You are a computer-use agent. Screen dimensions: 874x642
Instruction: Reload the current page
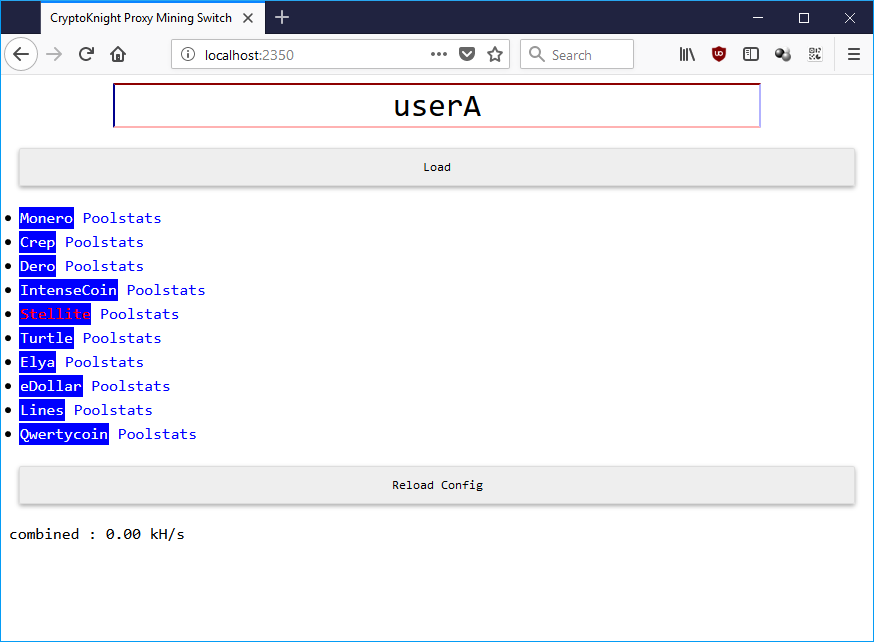(x=86, y=54)
